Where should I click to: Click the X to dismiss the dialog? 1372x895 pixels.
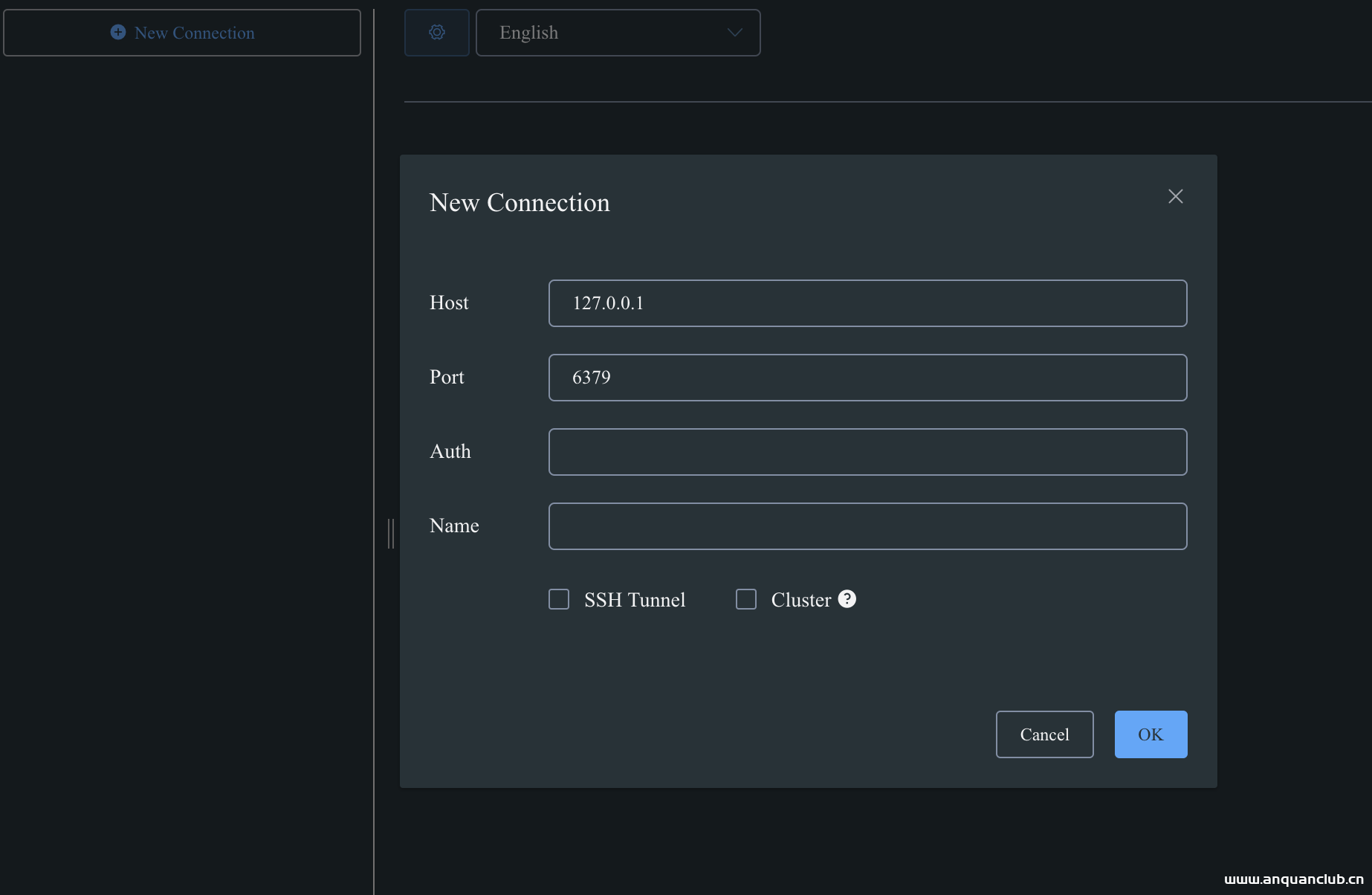coord(1175,196)
